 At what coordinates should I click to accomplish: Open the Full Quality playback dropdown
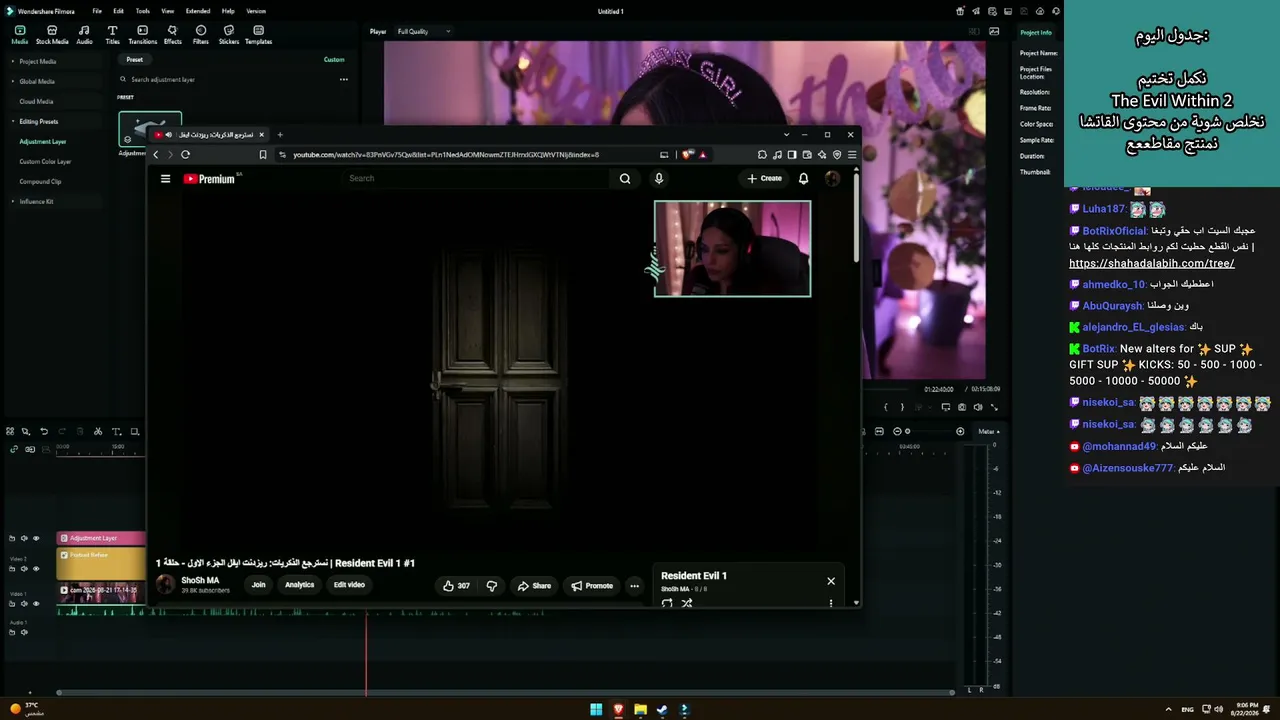(423, 31)
